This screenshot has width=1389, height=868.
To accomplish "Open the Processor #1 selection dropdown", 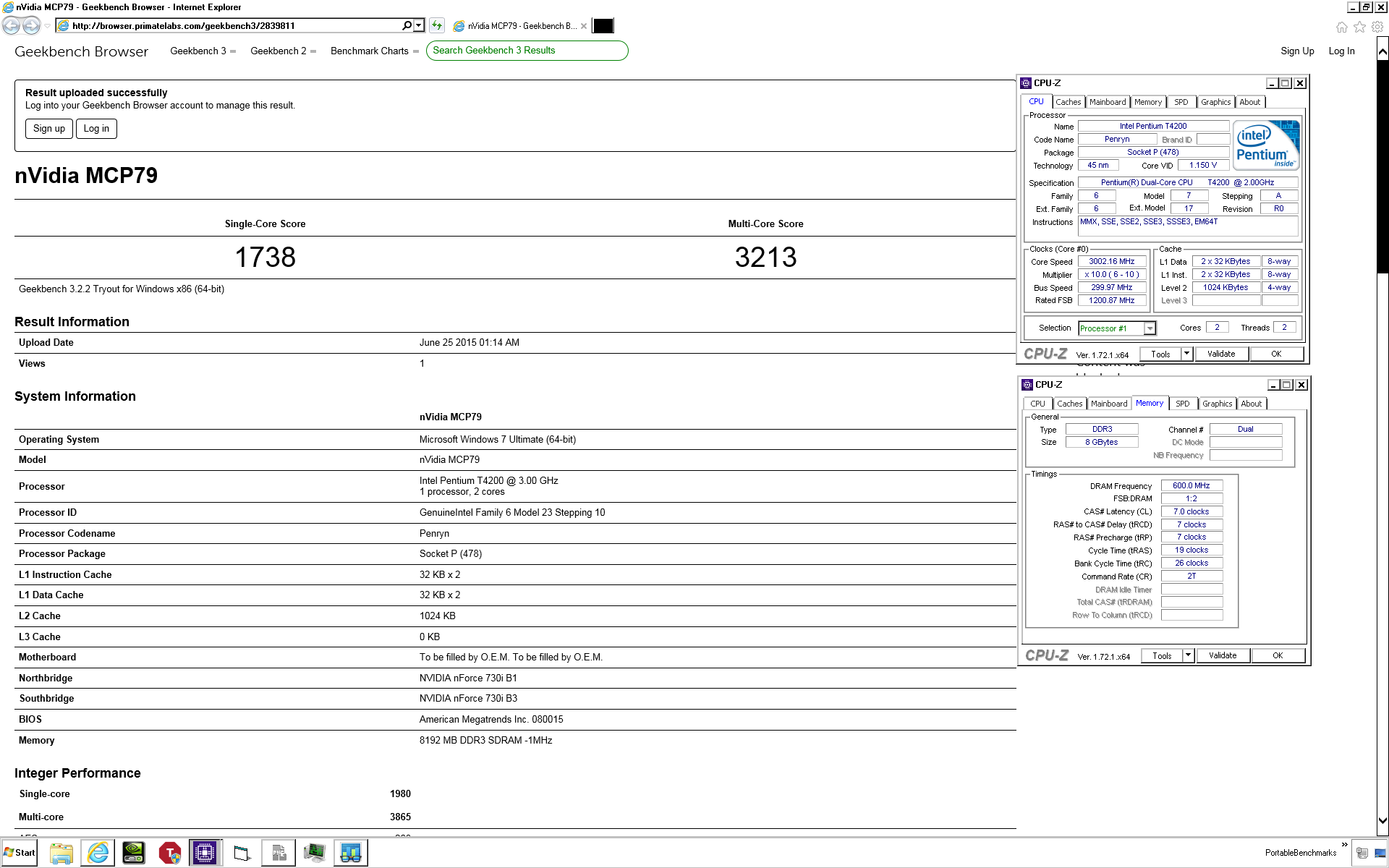I will [x=1150, y=328].
